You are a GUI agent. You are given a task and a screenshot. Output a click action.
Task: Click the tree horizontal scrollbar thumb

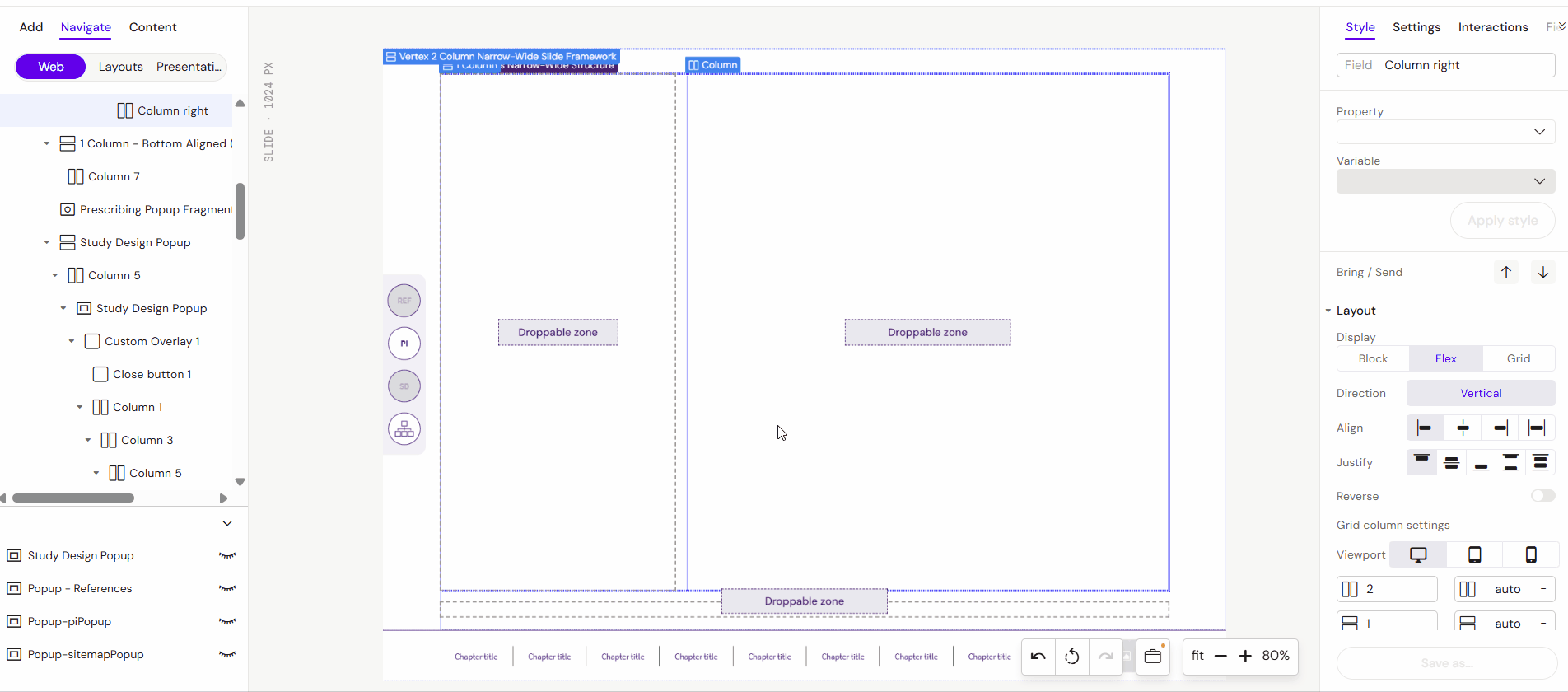pyautogui.click(x=73, y=498)
